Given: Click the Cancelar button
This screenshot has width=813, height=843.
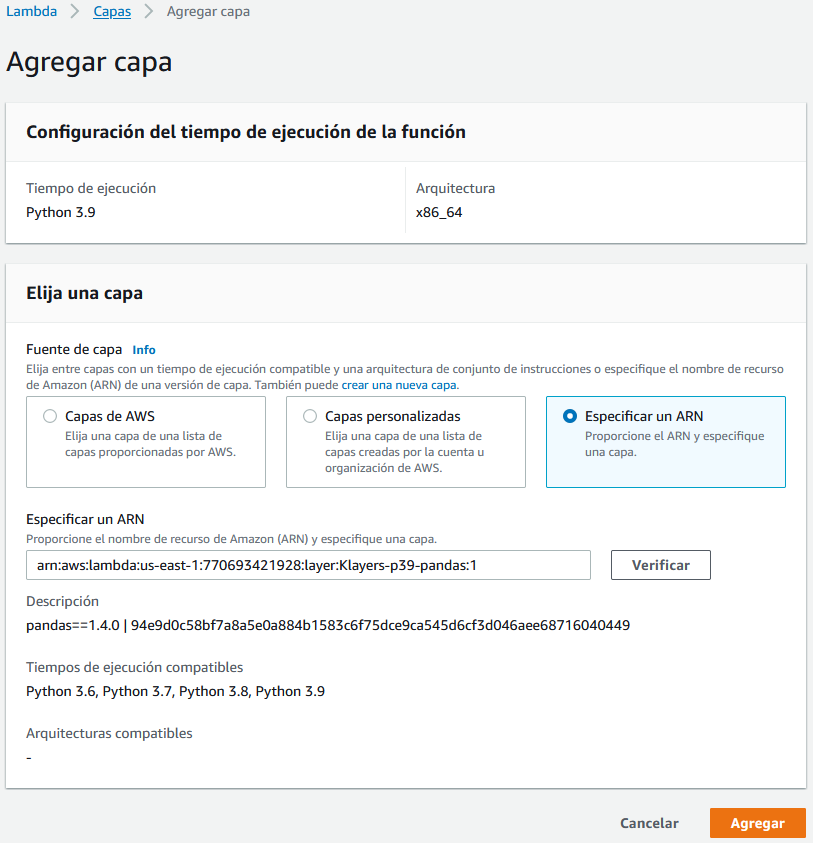Looking at the screenshot, I should pyautogui.click(x=648, y=823).
